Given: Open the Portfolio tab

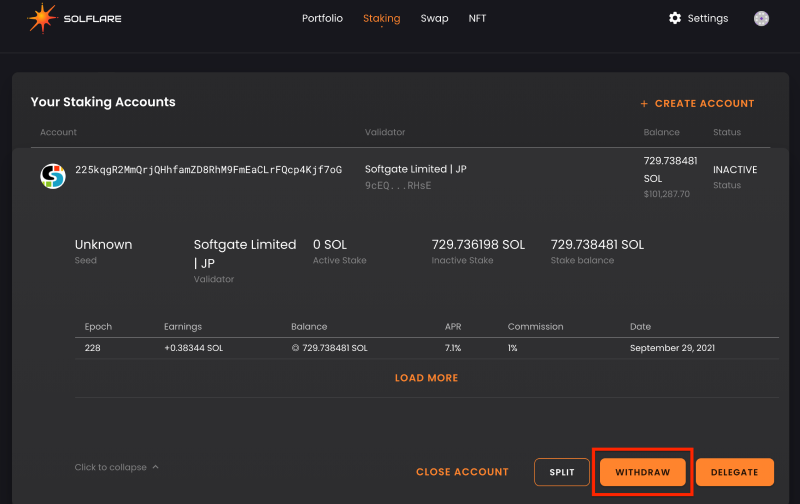Looking at the screenshot, I should (322, 18).
